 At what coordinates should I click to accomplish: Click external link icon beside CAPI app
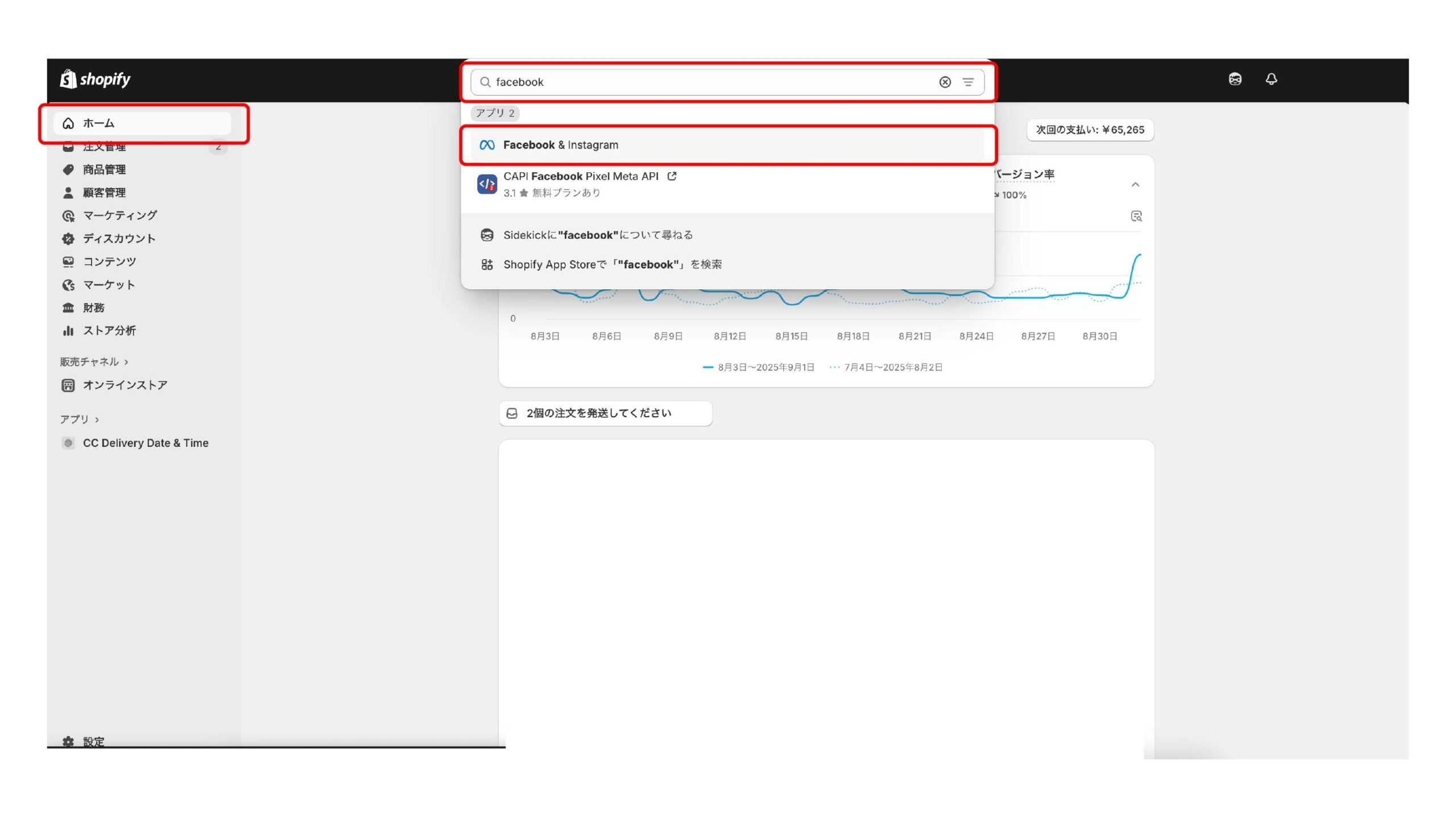(x=672, y=176)
